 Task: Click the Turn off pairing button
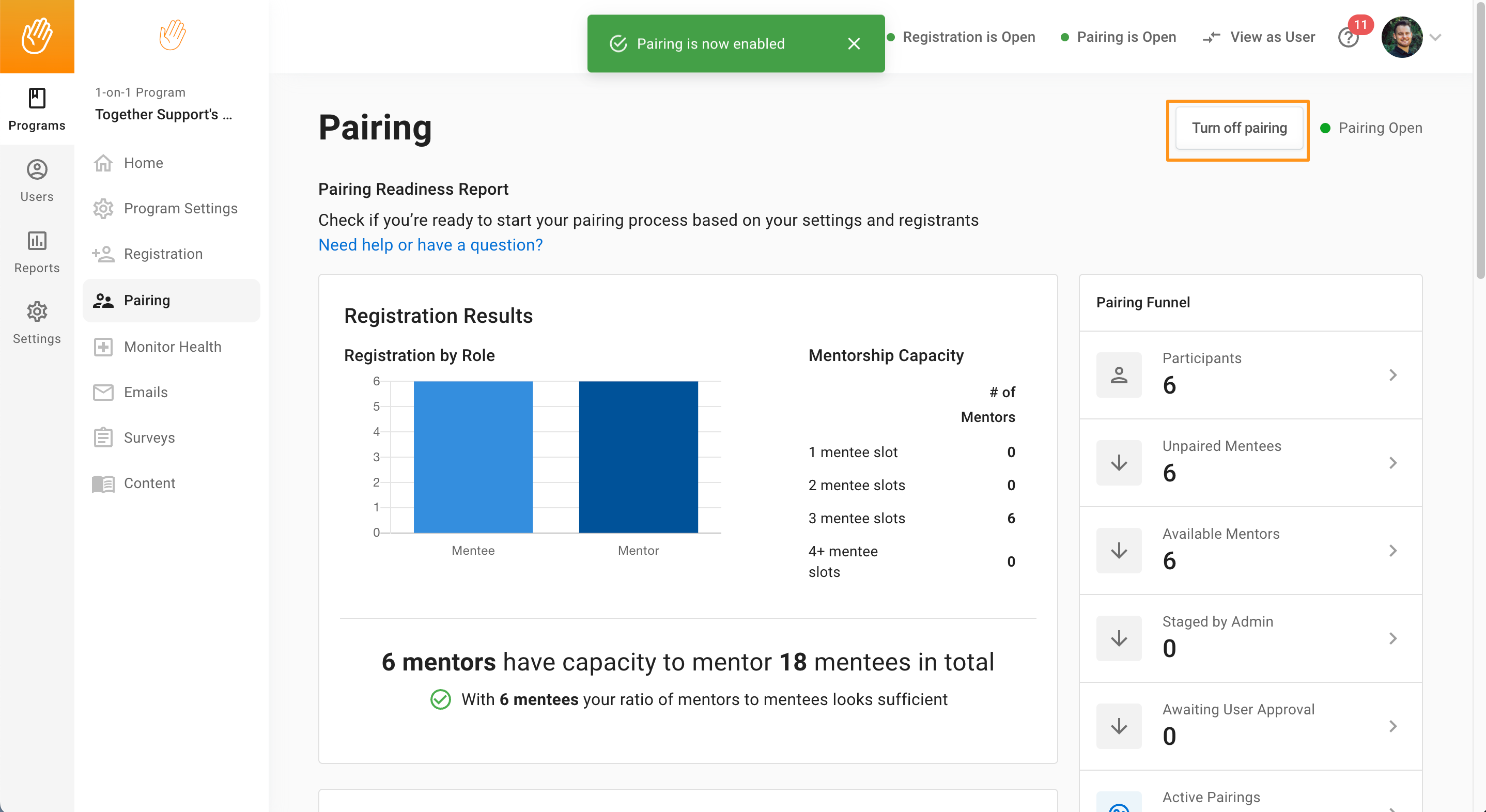point(1239,128)
